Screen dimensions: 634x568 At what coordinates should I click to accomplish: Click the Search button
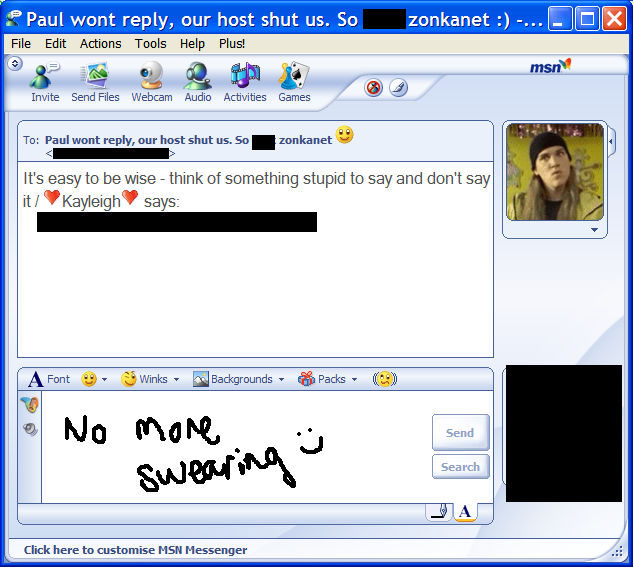[x=461, y=467]
